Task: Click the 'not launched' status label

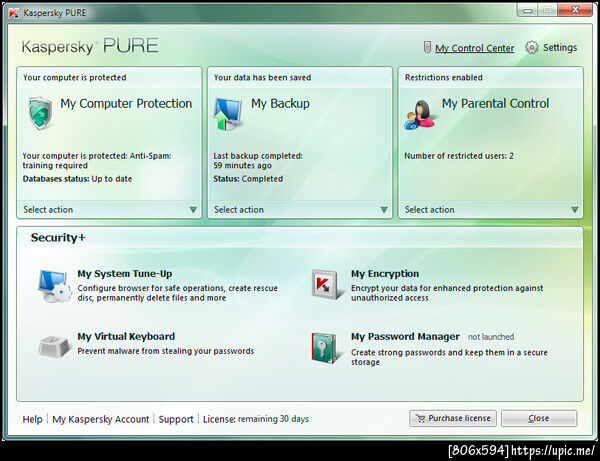Action: click(491, 337)
